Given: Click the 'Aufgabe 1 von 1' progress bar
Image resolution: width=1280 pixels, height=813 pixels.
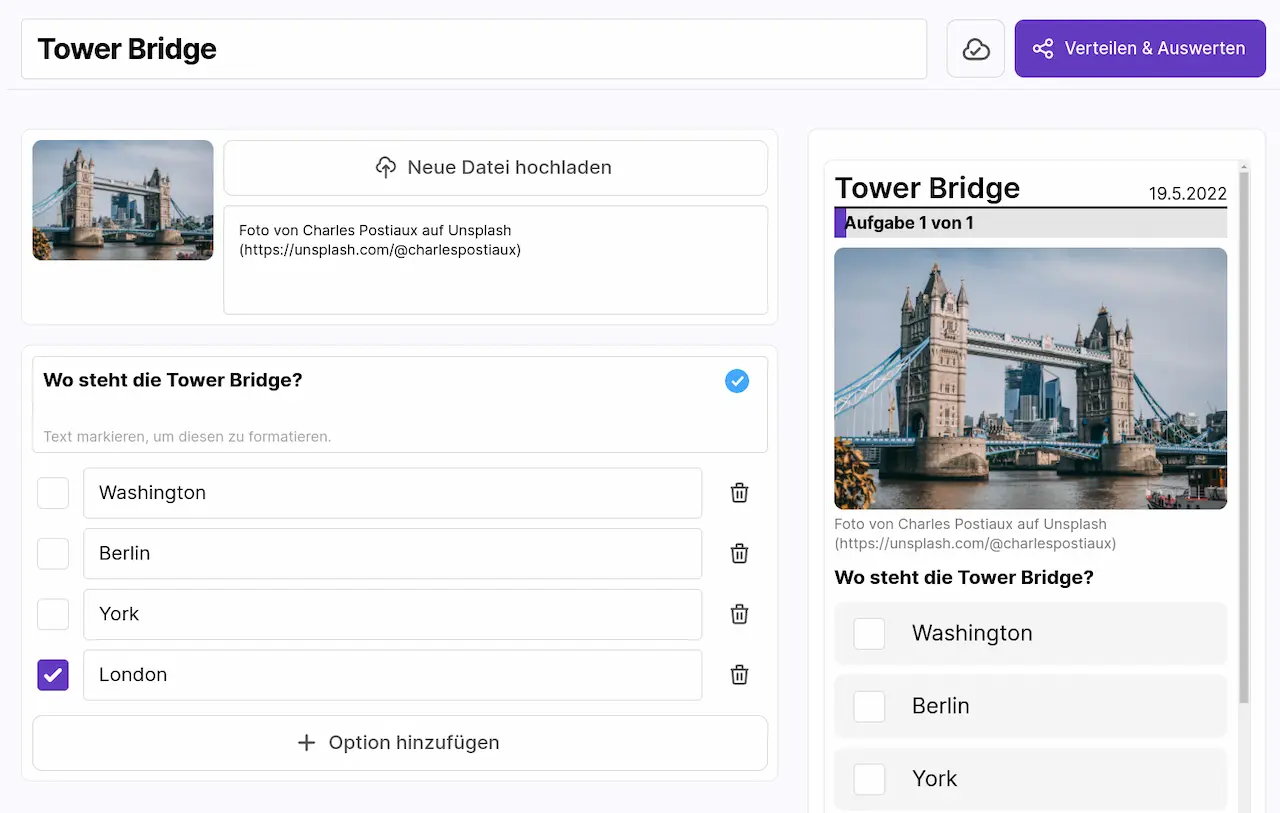Looking at the screenshot, I should click(x=1030, y=223).
